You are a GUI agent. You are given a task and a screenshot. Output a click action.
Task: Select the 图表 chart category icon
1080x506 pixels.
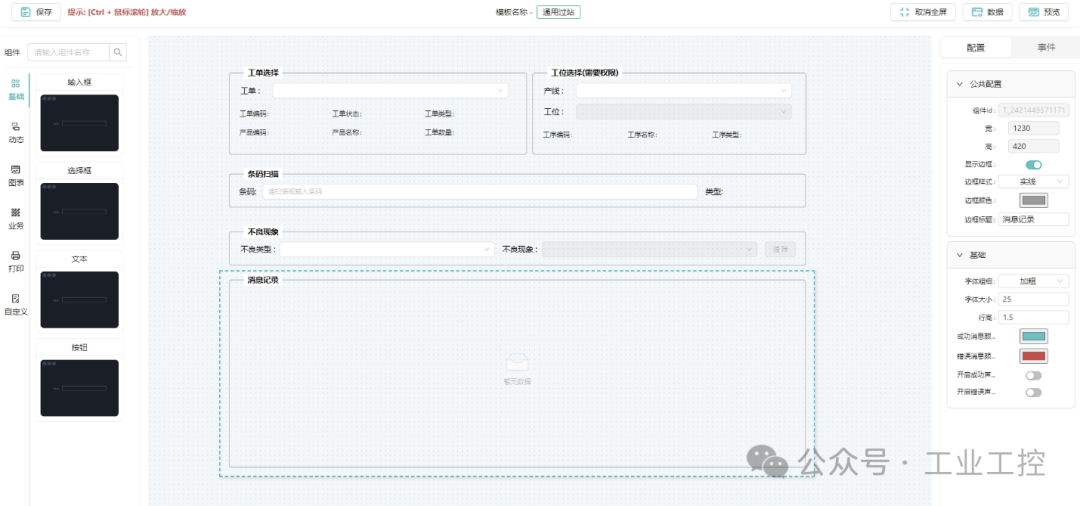[x=15, y=169]
